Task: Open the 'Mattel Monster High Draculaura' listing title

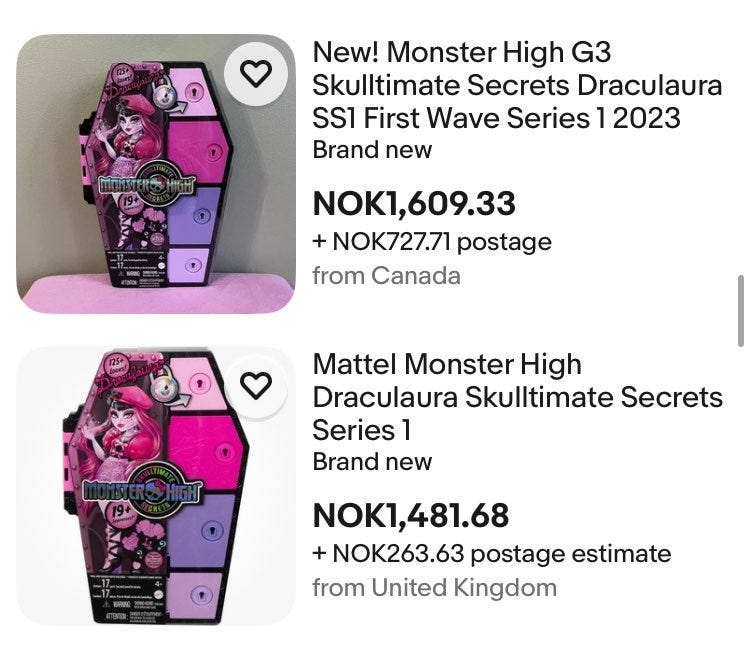Action: click(x=516, y=397)
